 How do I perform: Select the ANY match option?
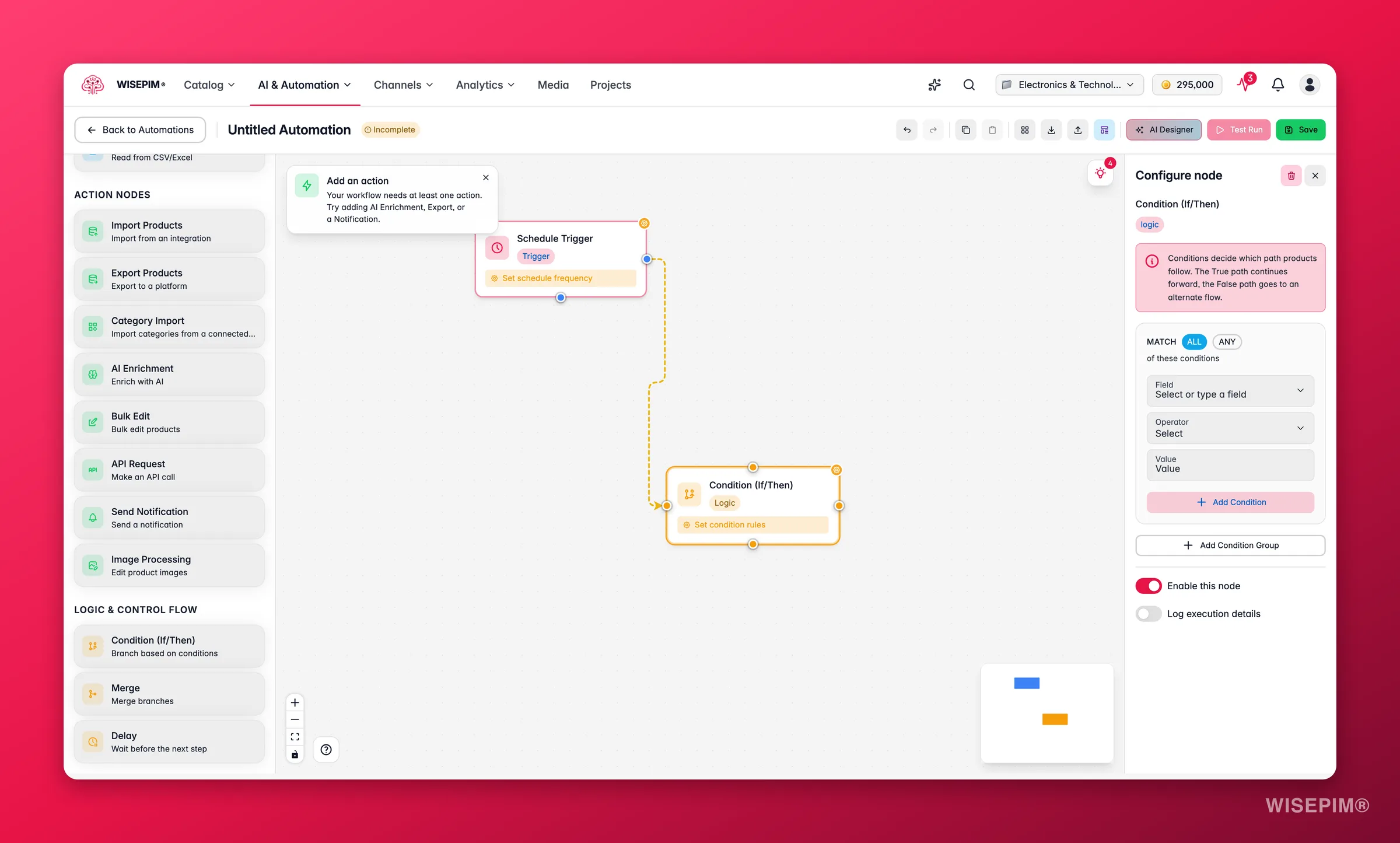click(x=1227, y=342)
